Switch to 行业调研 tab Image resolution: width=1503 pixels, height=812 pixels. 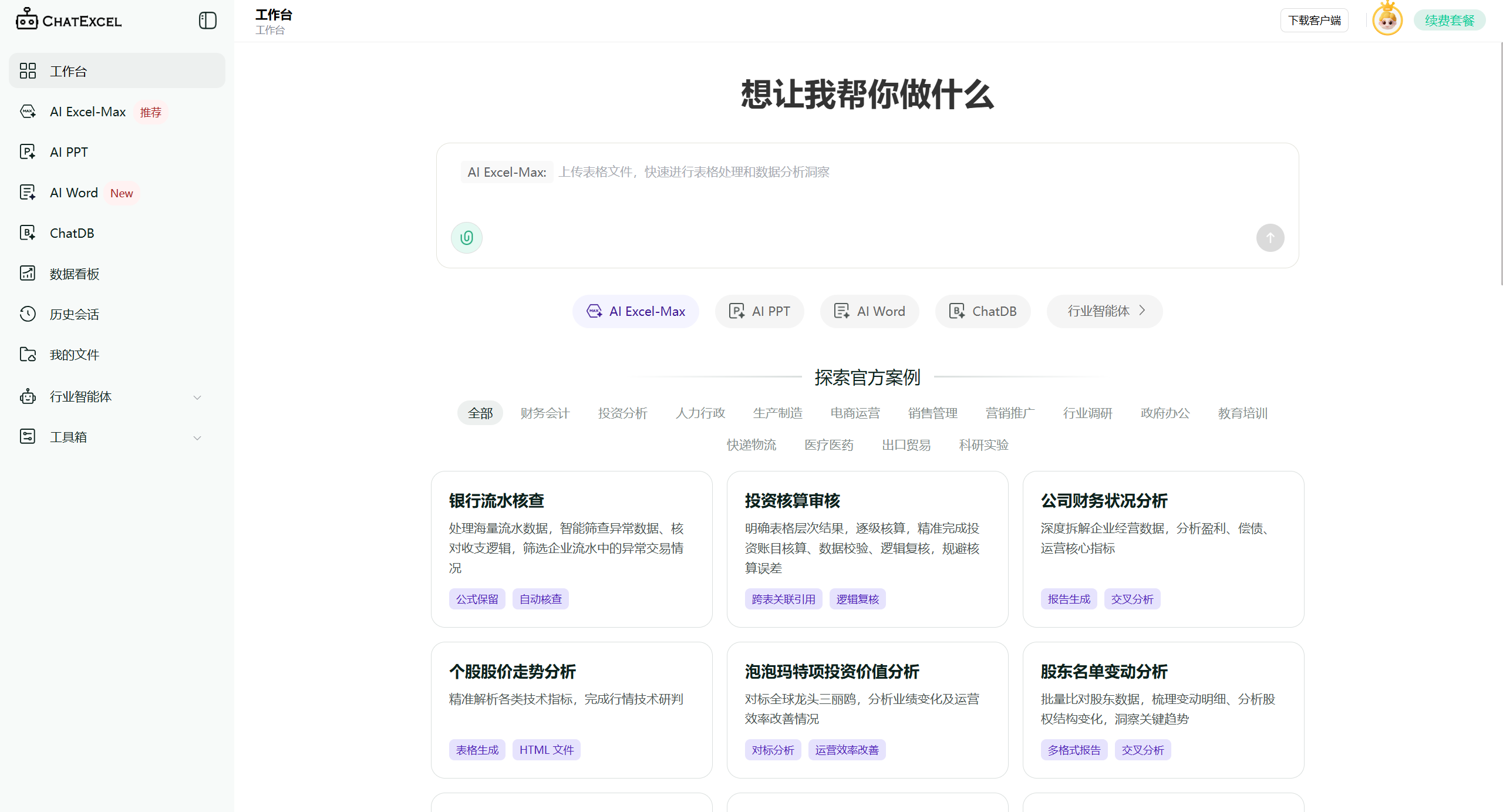[1087, 413]
